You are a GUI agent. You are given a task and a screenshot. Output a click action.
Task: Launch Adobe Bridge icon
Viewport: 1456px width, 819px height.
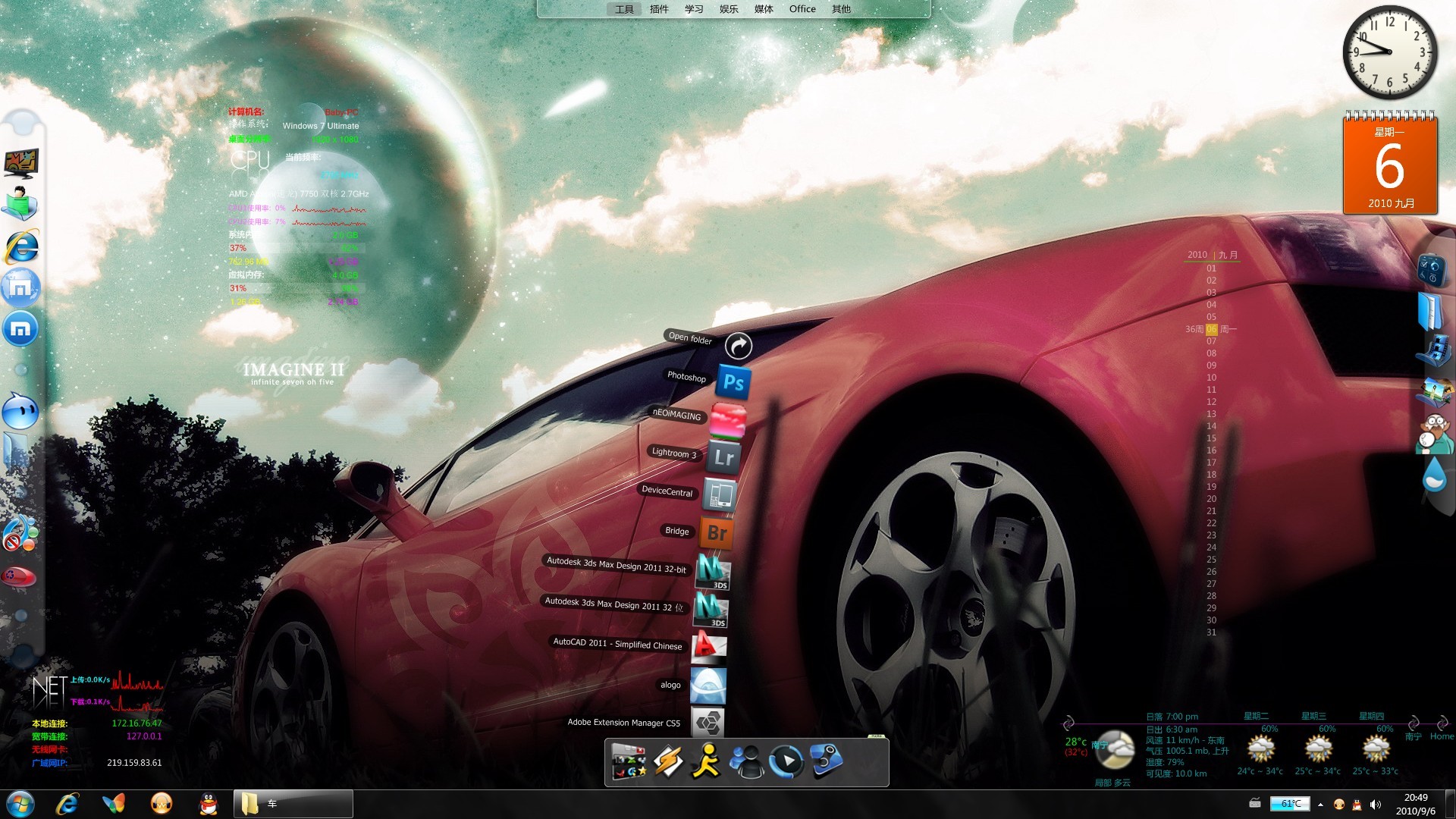tap(717, 533)
